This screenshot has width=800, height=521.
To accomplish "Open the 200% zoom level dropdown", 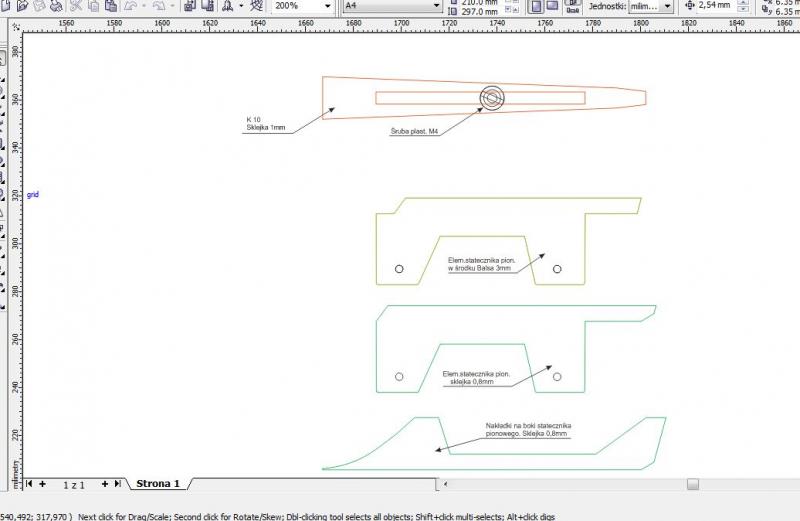I will click(x=327, y=5).
